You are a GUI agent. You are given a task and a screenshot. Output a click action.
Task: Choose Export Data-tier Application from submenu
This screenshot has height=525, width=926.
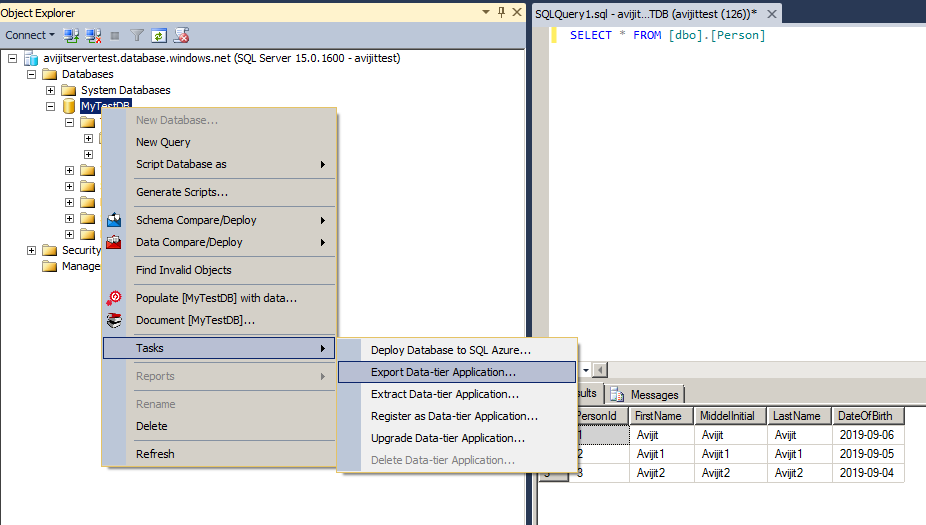[x=443, y=372]
